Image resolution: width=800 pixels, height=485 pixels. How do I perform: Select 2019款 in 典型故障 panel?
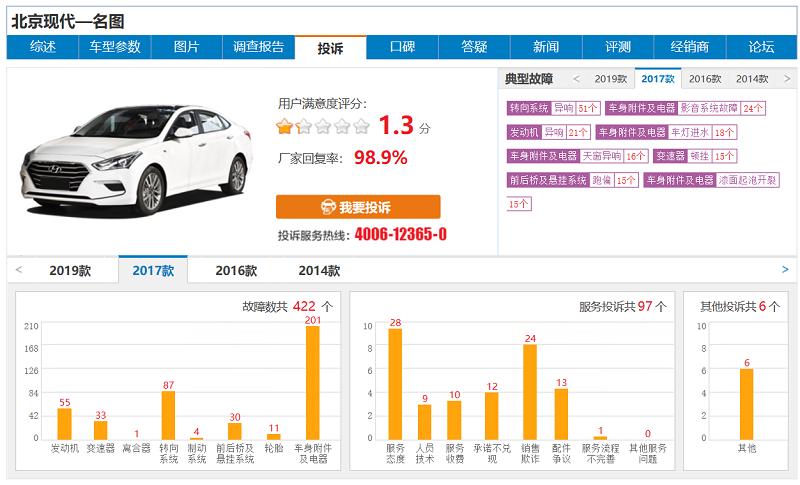[x=611, y=79]
